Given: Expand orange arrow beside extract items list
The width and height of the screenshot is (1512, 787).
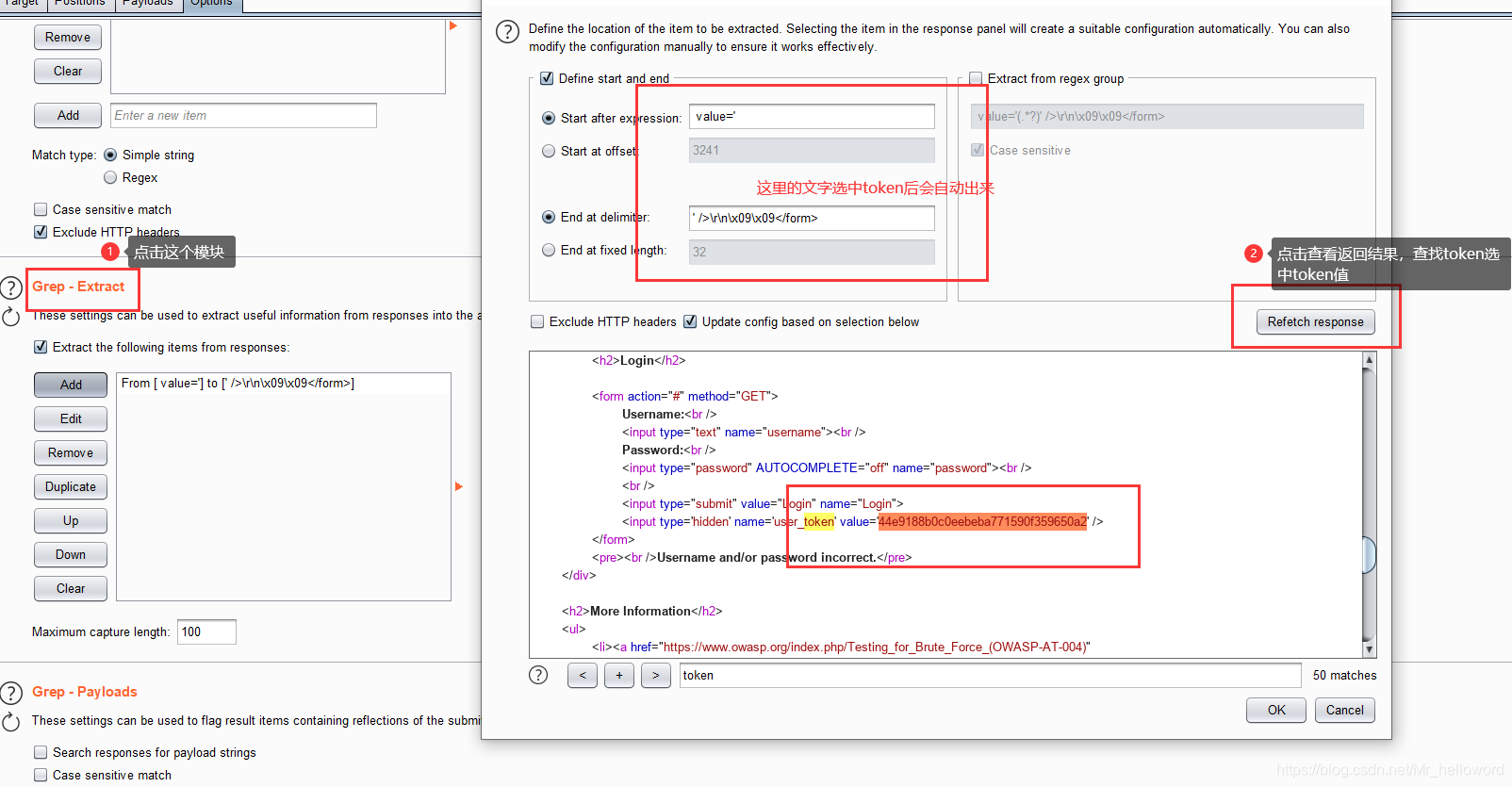Looking at the screenshot, I should coord(459,486).
